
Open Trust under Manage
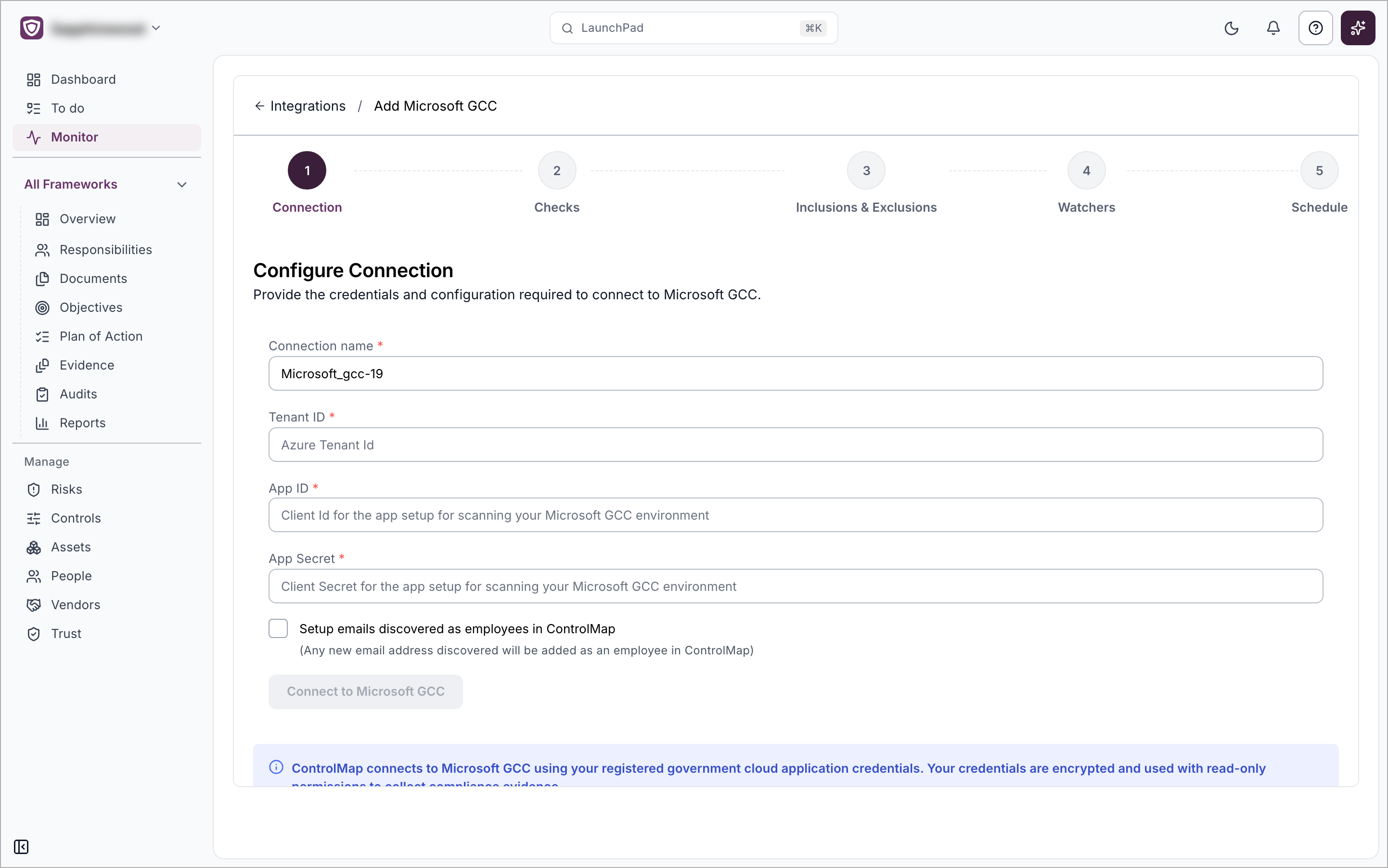point(107,634)
